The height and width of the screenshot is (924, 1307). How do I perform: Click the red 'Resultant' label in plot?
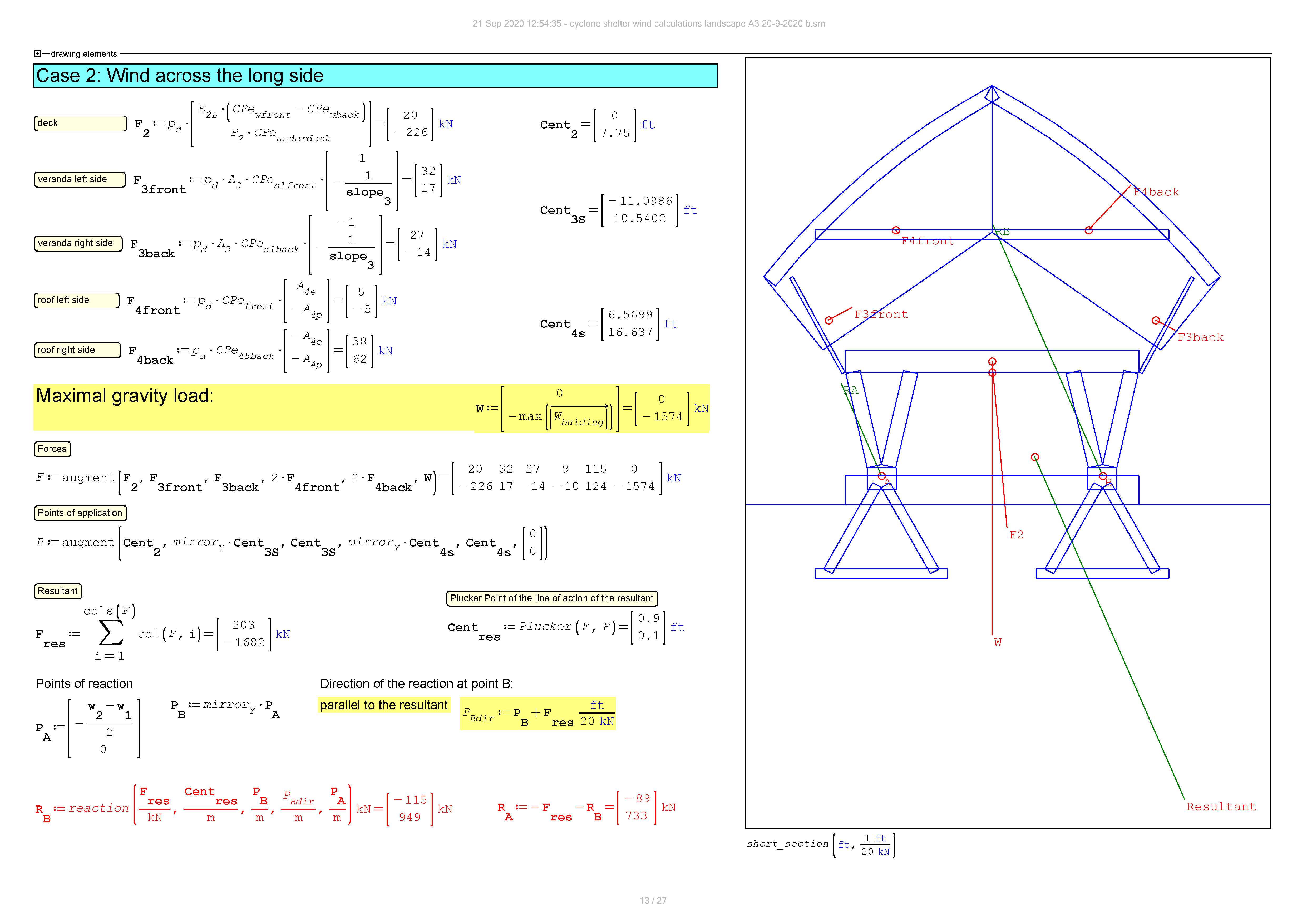click(1221, 807)
